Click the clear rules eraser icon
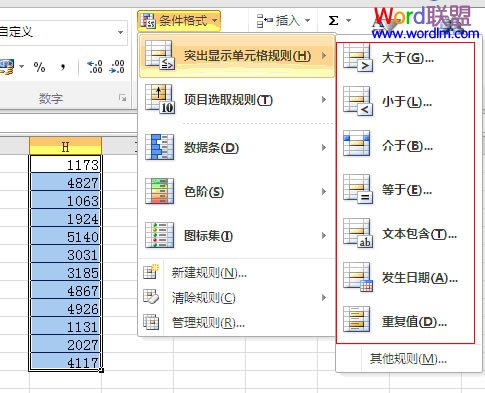 [151, 297]
